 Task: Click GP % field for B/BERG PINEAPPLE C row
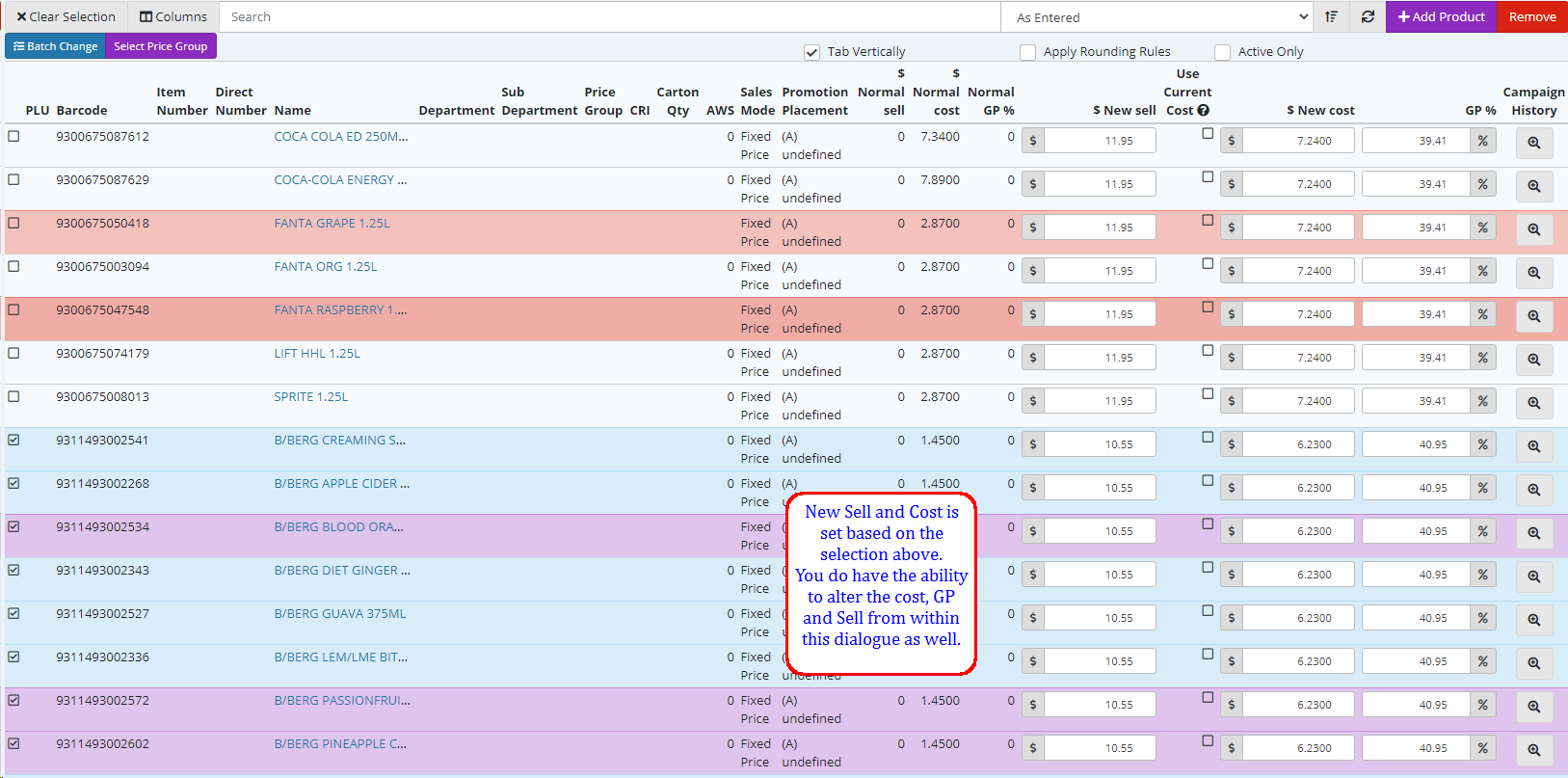pos(1416,748)
